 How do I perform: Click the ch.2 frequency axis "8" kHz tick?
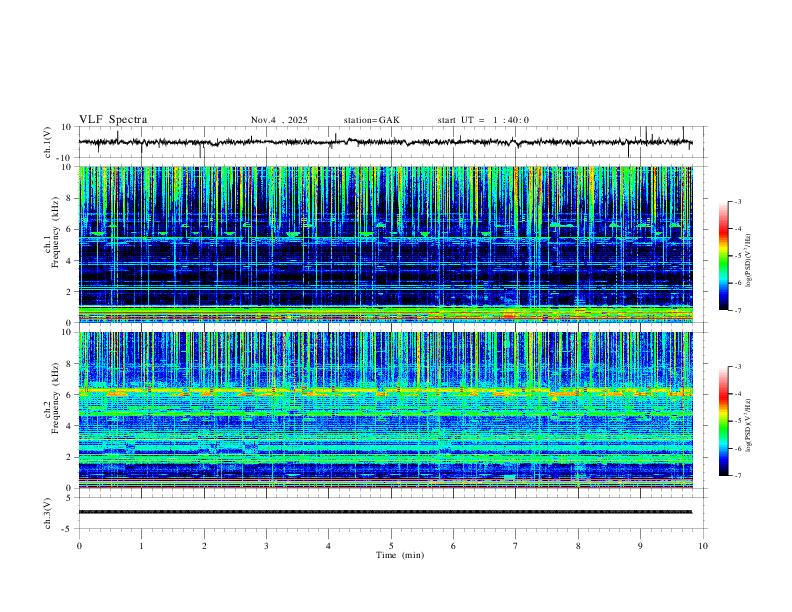coord(69,364)
